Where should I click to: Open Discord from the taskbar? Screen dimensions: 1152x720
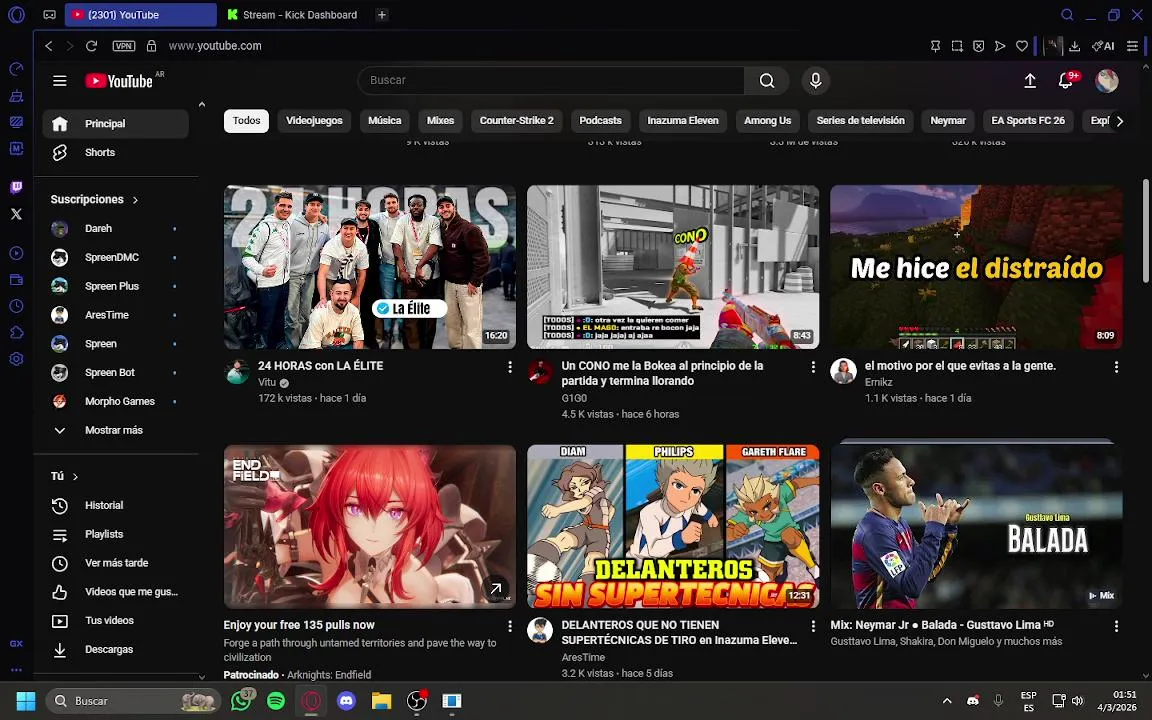point(346,701)
